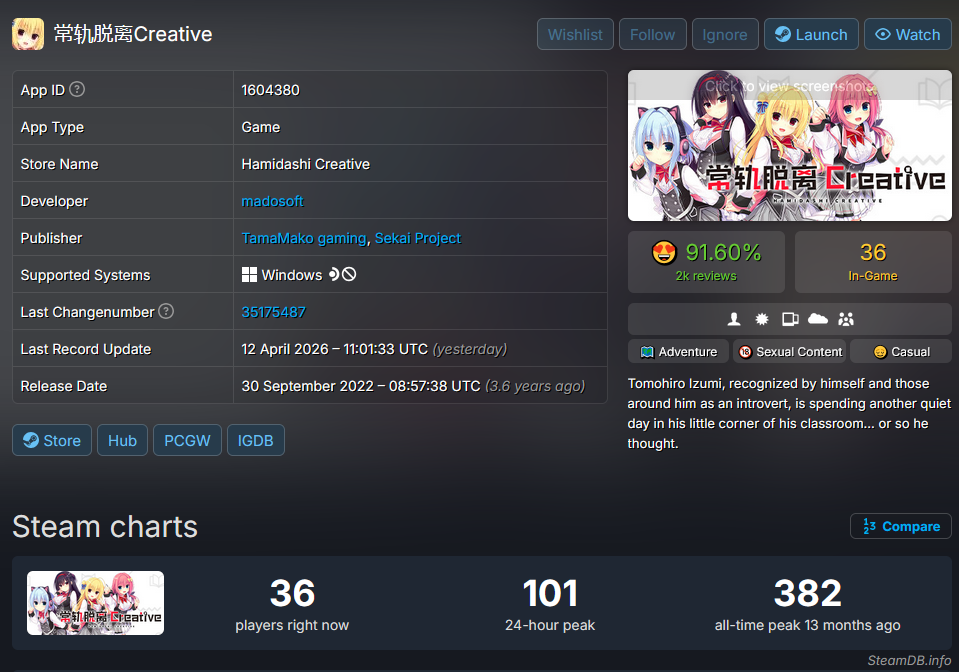
Task: Open the IGDB link button
Action: tap(256, 440)
